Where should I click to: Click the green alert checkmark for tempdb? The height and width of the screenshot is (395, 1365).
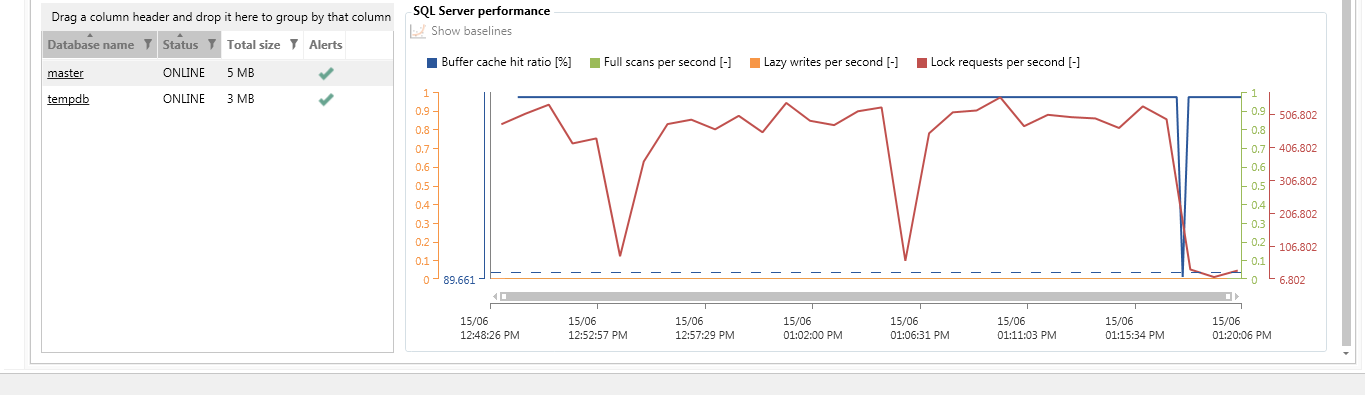coord(326,99)
